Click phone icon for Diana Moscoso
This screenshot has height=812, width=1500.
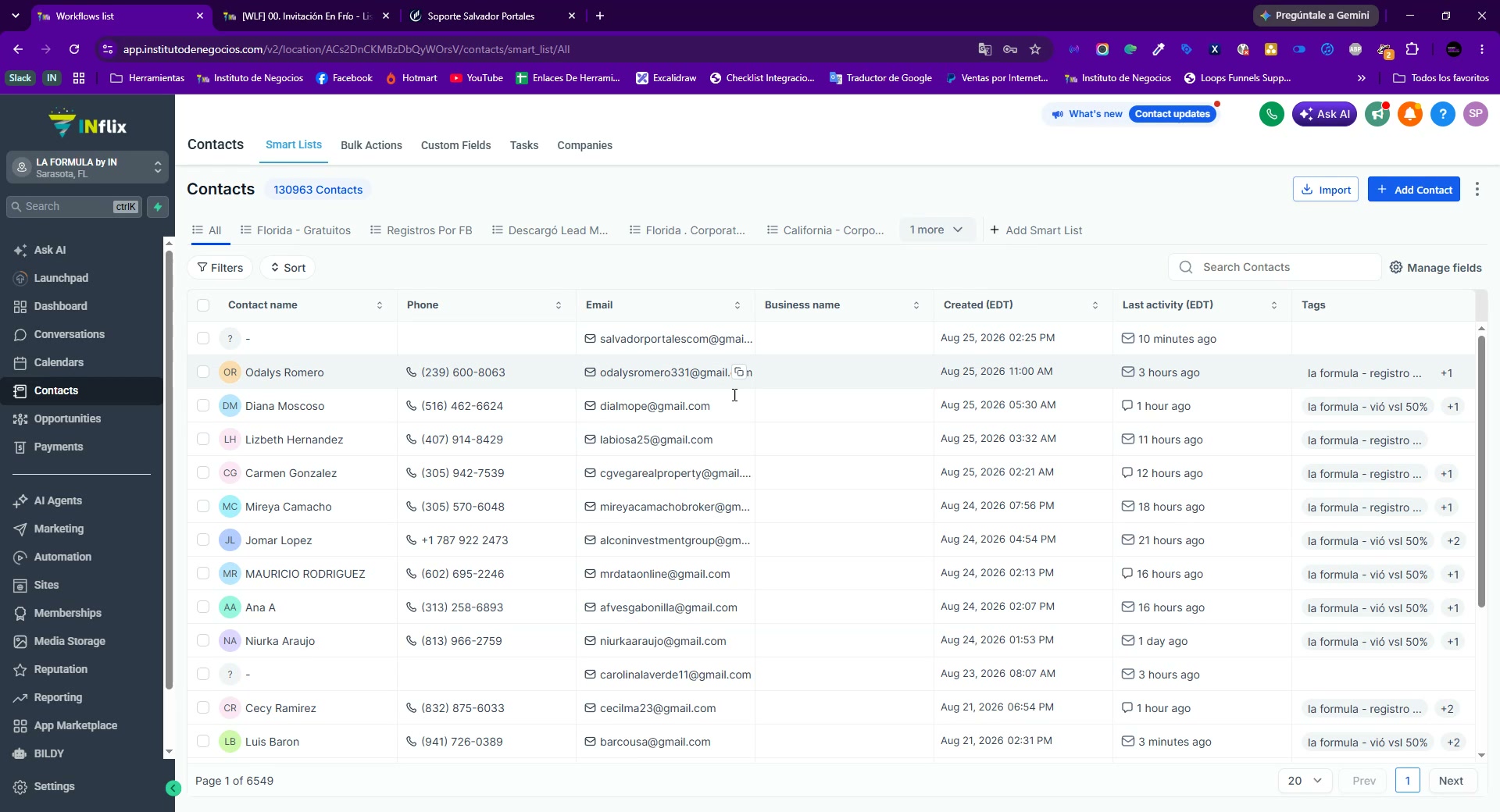pos(412,406)
